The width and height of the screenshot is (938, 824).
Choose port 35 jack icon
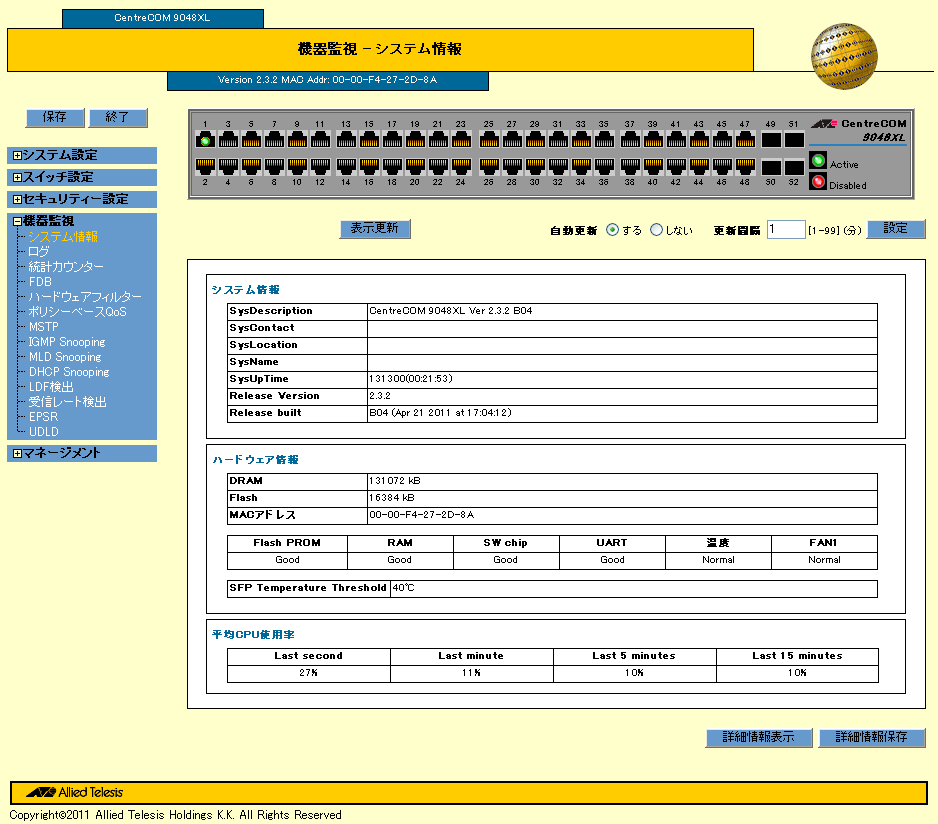604,140
